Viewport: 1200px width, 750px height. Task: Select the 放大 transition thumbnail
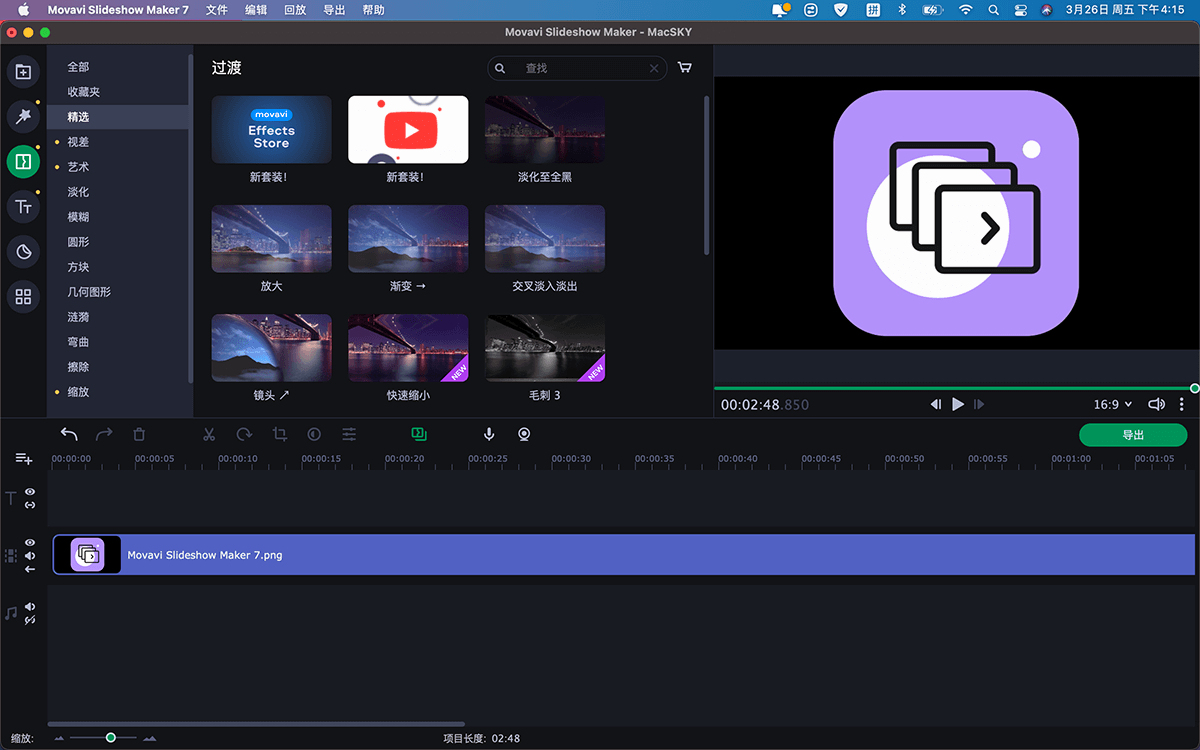click(271, 238)
